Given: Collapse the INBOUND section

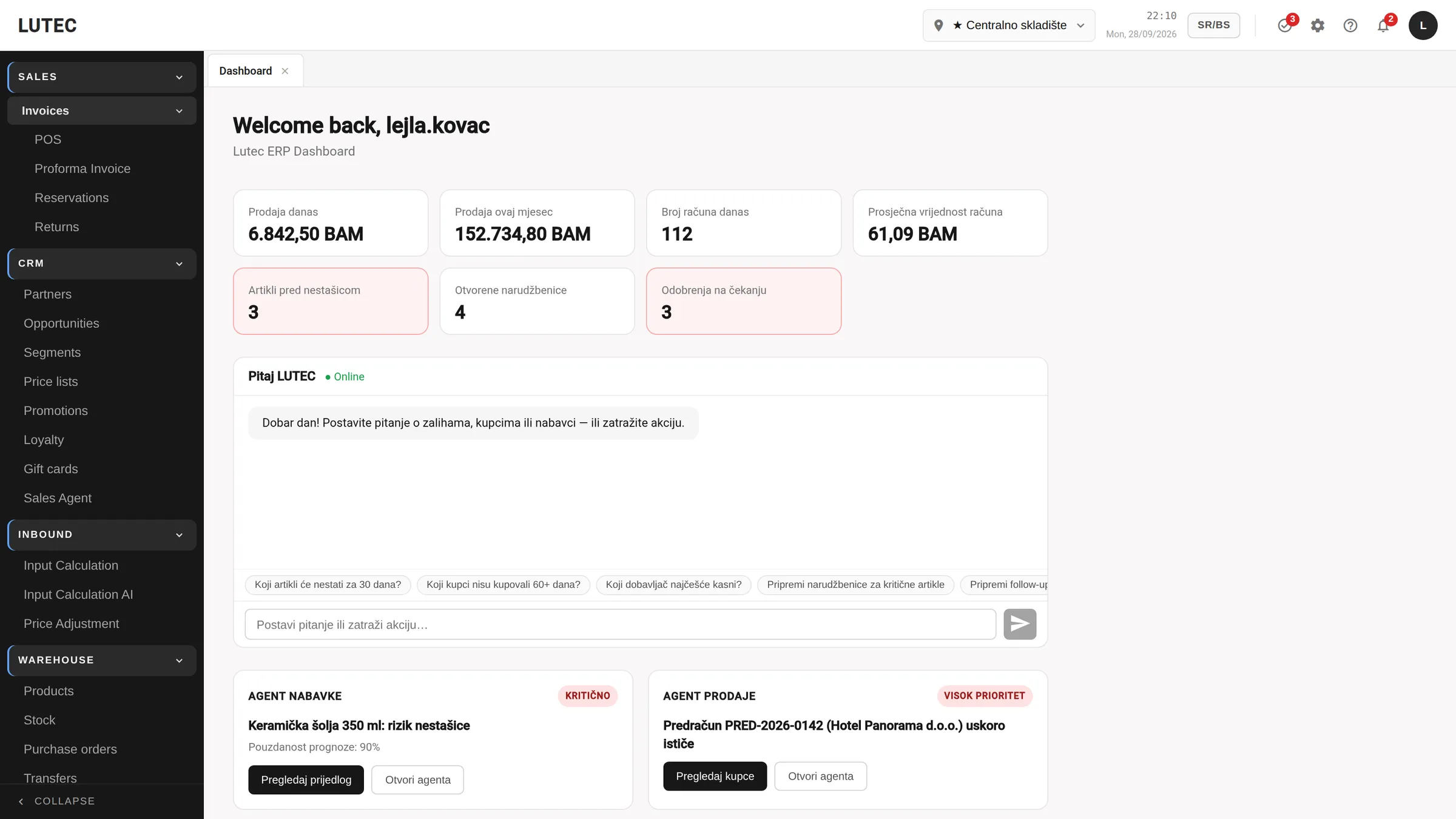Looking at the screenshot, I should click(x=102, y=535).
